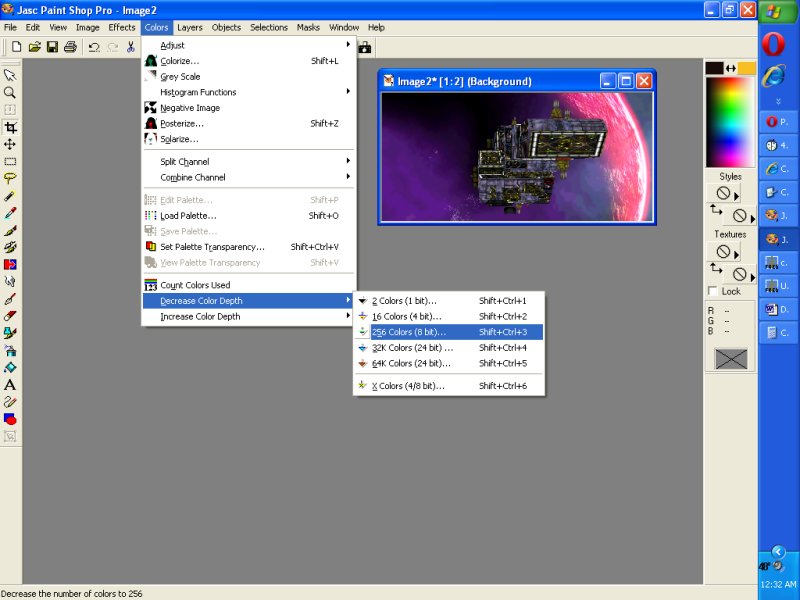Select the Crop tool

tap(10, 127)
